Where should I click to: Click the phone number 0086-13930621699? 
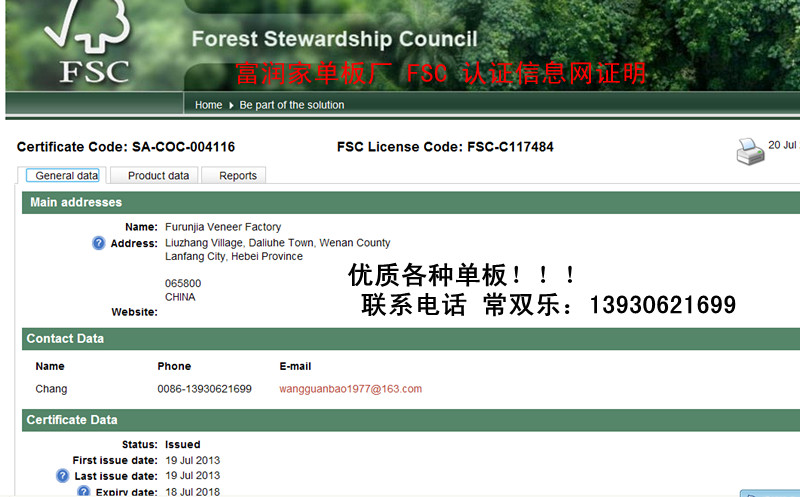click(204, 389)
